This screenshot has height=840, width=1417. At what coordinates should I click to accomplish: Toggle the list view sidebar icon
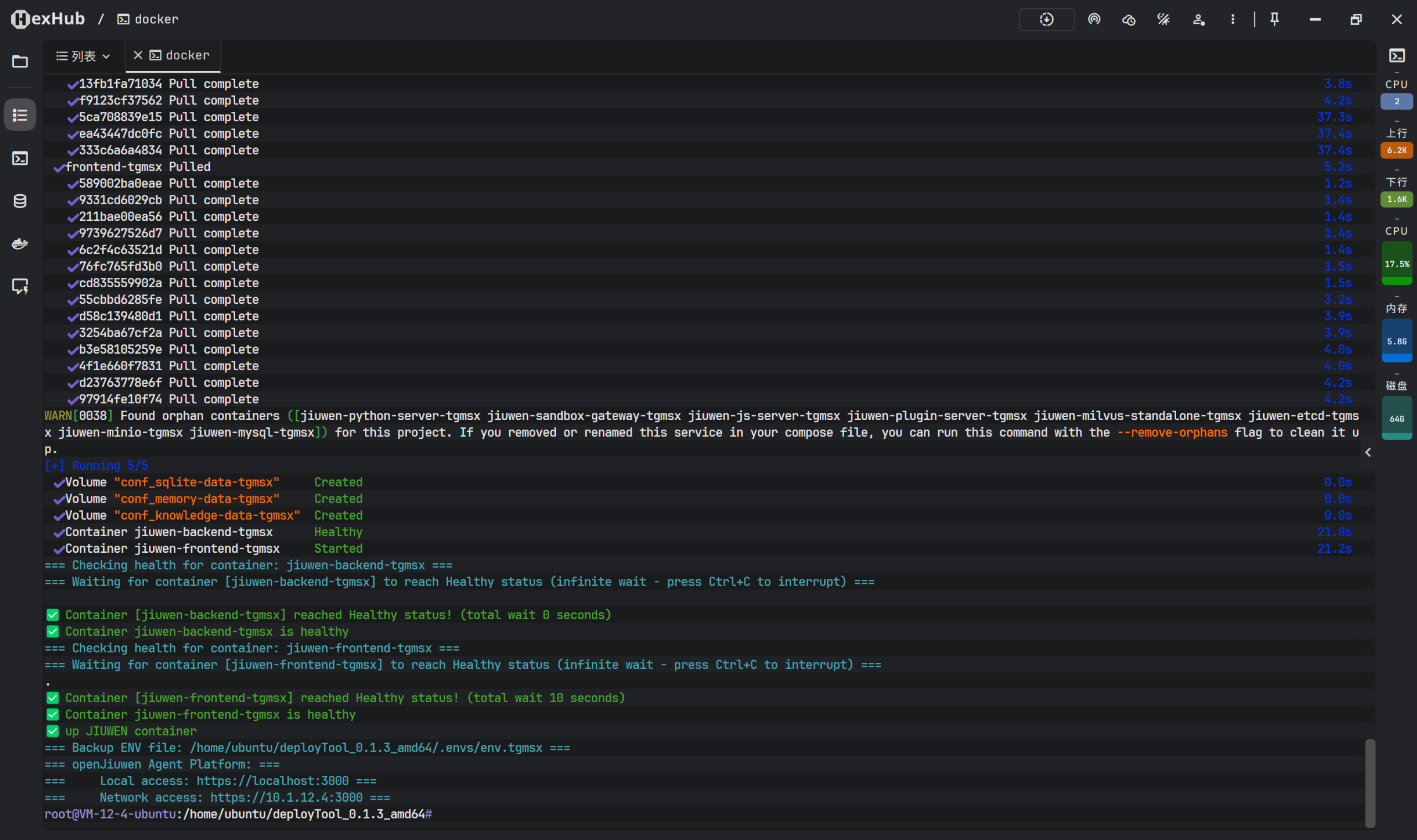pyautogui.click(x=20, y=115)
